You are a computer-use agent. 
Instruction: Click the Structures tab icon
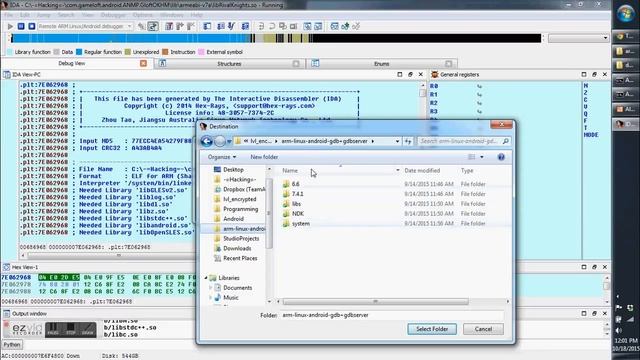pyautogui.click(x=162, y=63)
